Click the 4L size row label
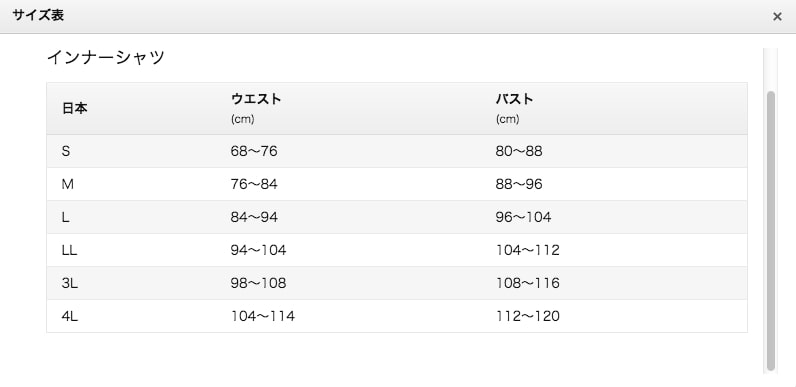 pyautogui.click(x=70, y=316)
